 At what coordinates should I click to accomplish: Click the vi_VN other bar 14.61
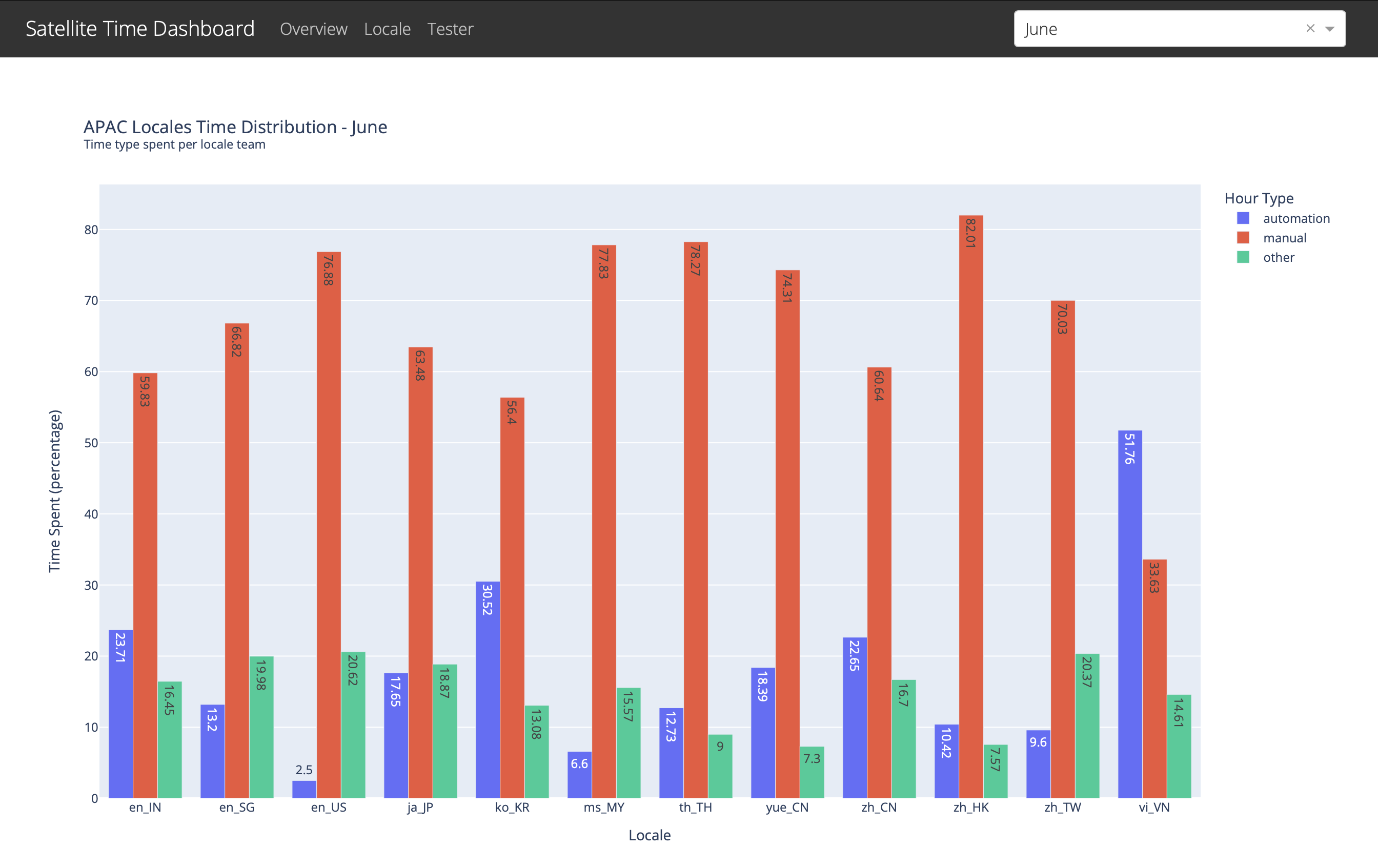[x=1179, y=746]
